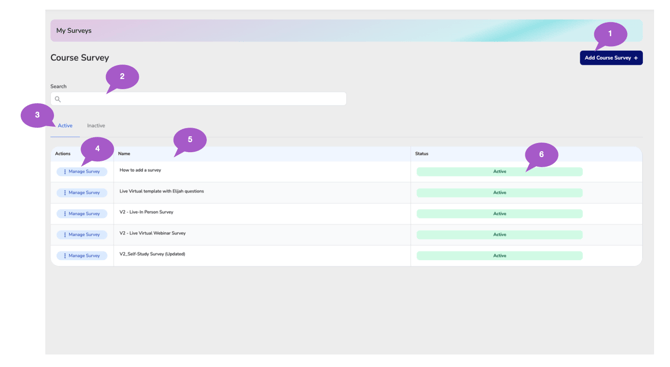Click the Add Course Survey button

611,58
